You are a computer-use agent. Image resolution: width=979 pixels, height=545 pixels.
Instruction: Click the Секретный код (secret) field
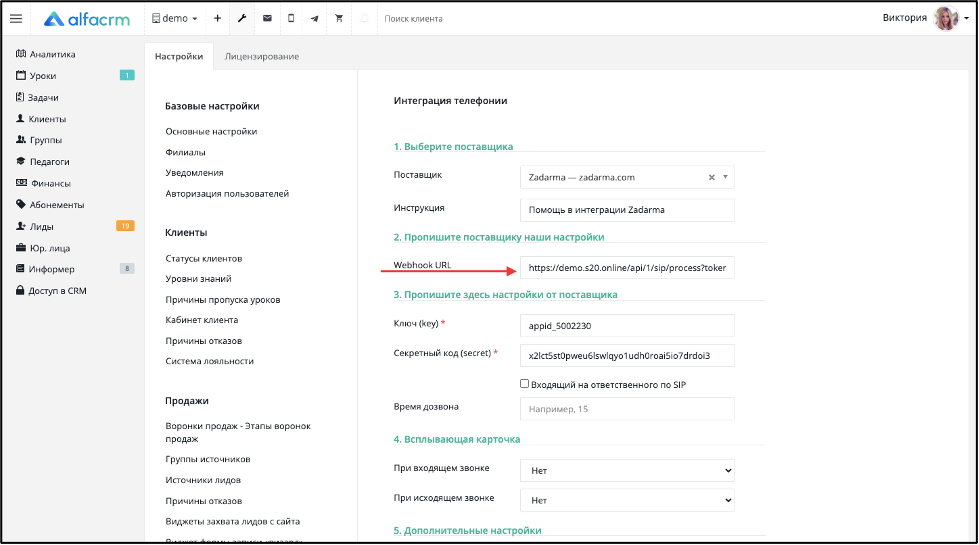point(627,356)
